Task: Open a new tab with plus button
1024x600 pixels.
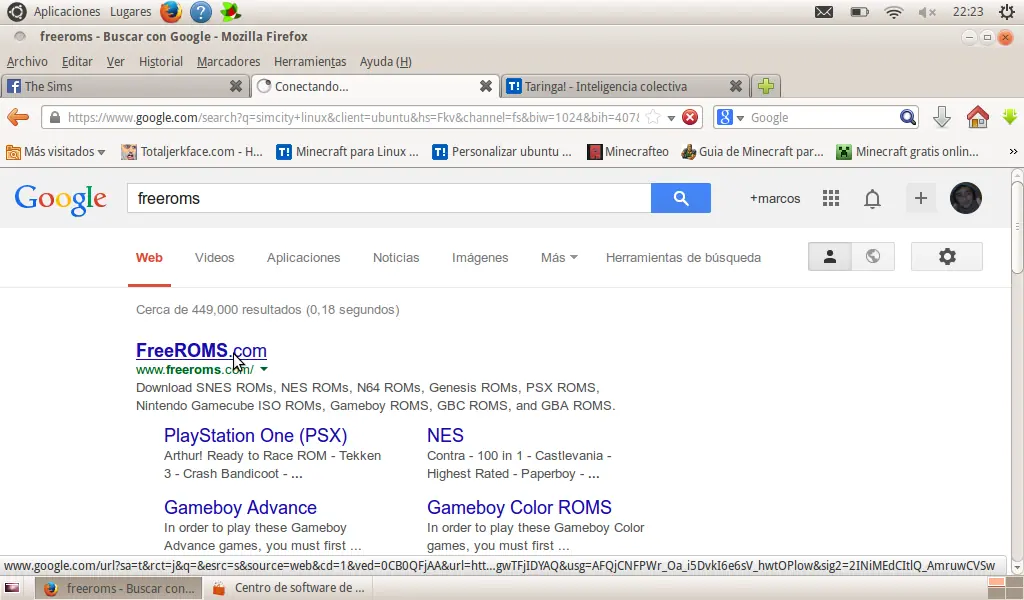Action: click(766, 86)
